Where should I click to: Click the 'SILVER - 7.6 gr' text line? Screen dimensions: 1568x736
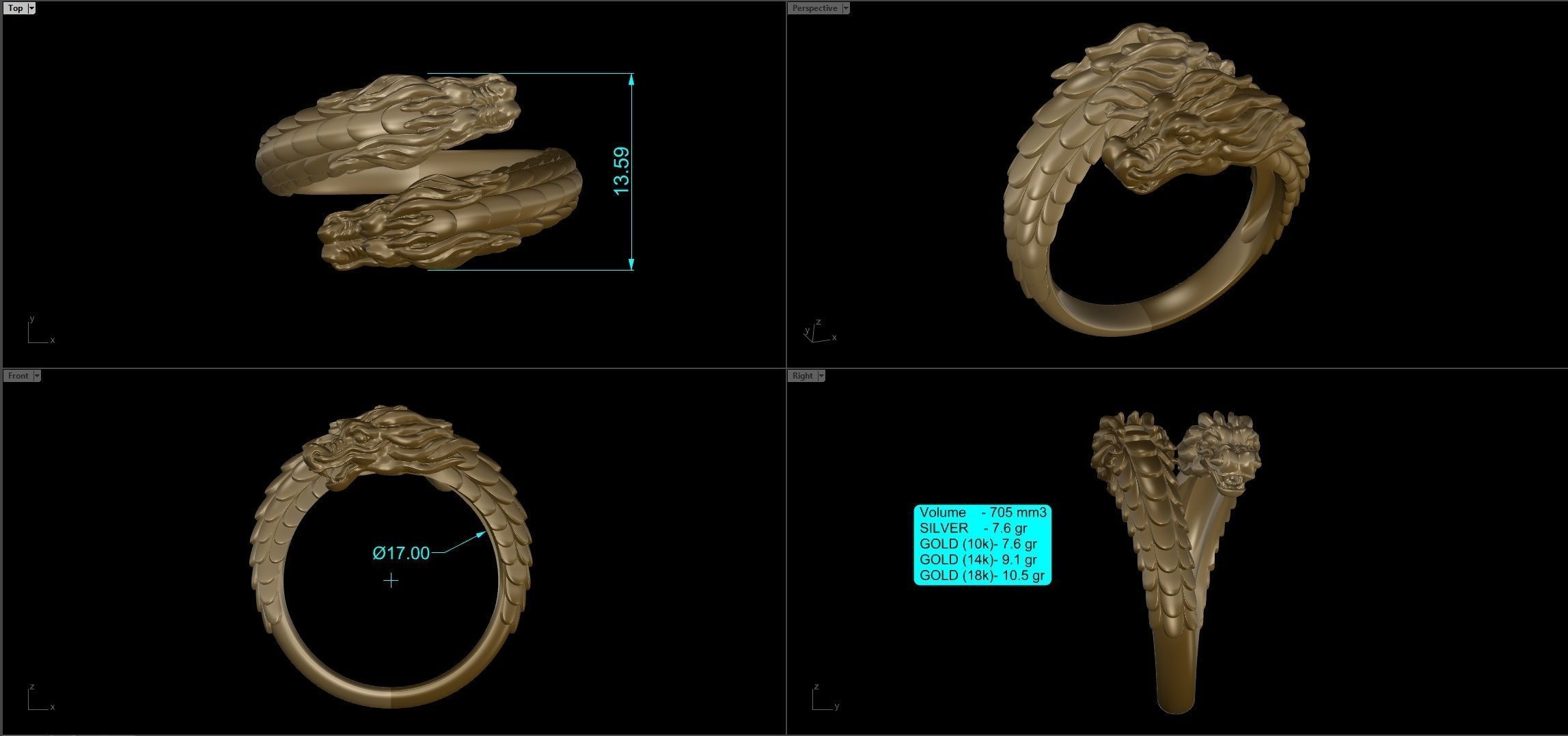point(973,528)
